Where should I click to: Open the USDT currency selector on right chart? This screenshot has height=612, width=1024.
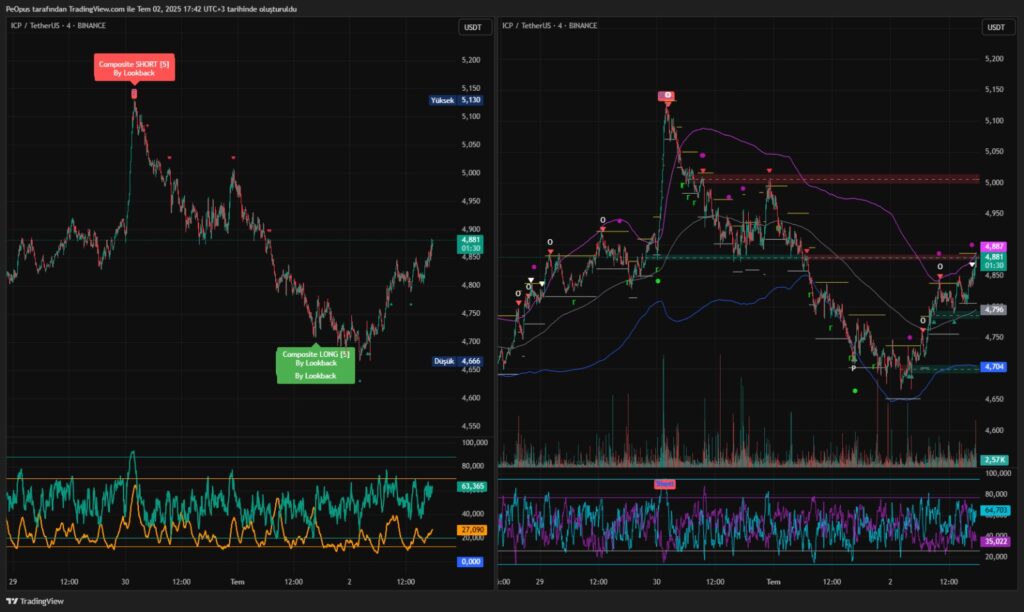(x=996, y=27)
